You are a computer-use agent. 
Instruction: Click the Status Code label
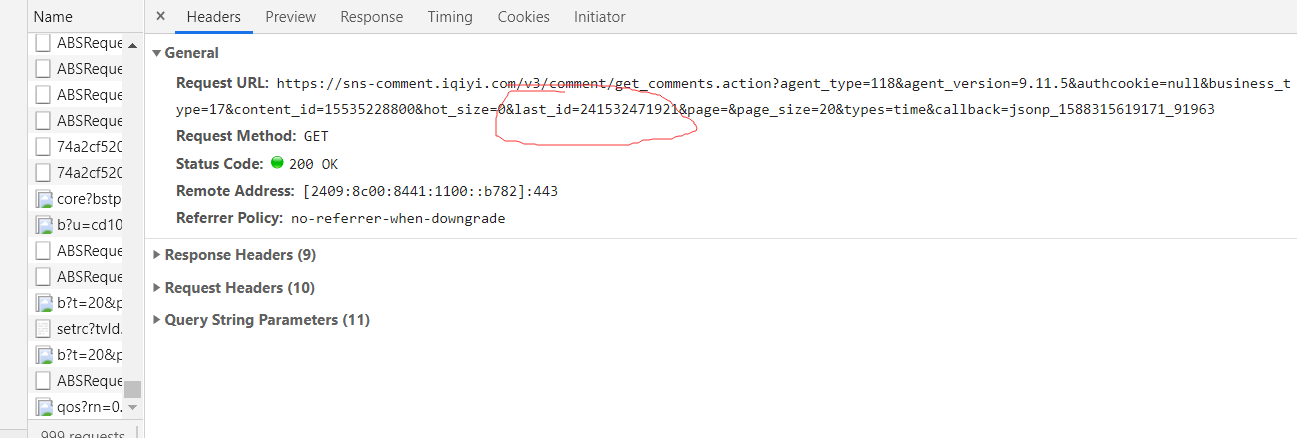pyautogui.click(x=220, y=163)
